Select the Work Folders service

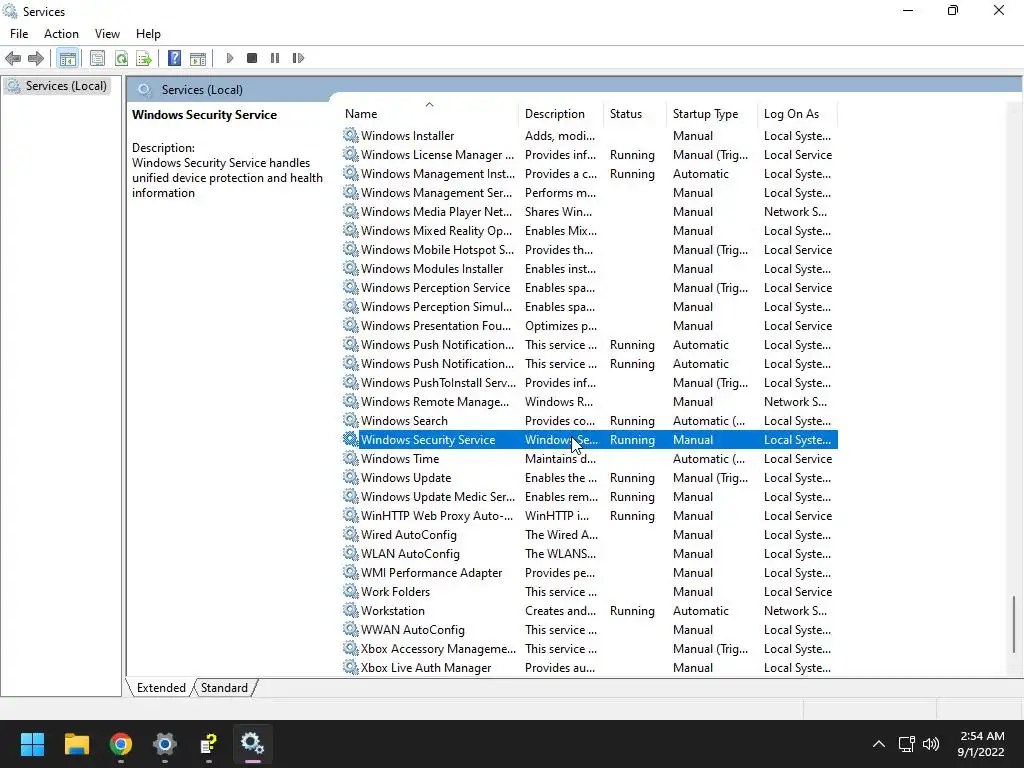point(590,592)
